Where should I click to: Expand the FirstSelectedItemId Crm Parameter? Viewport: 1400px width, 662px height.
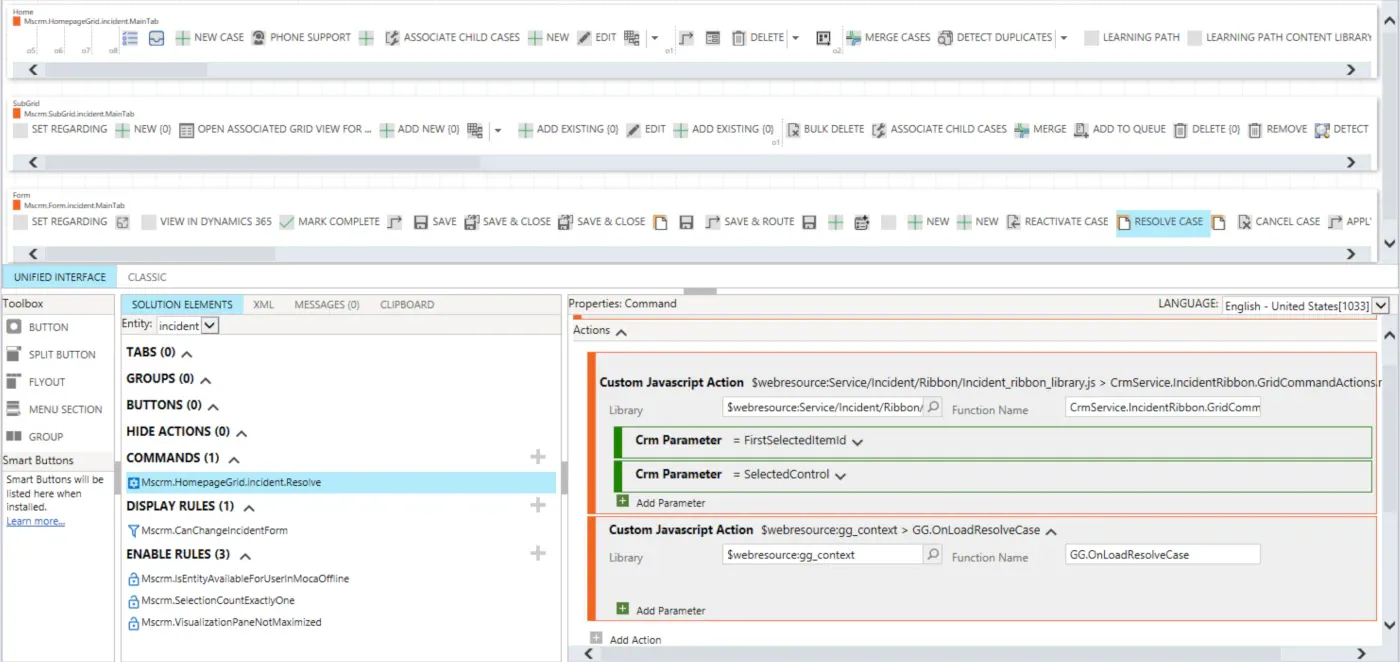point(856,441)
